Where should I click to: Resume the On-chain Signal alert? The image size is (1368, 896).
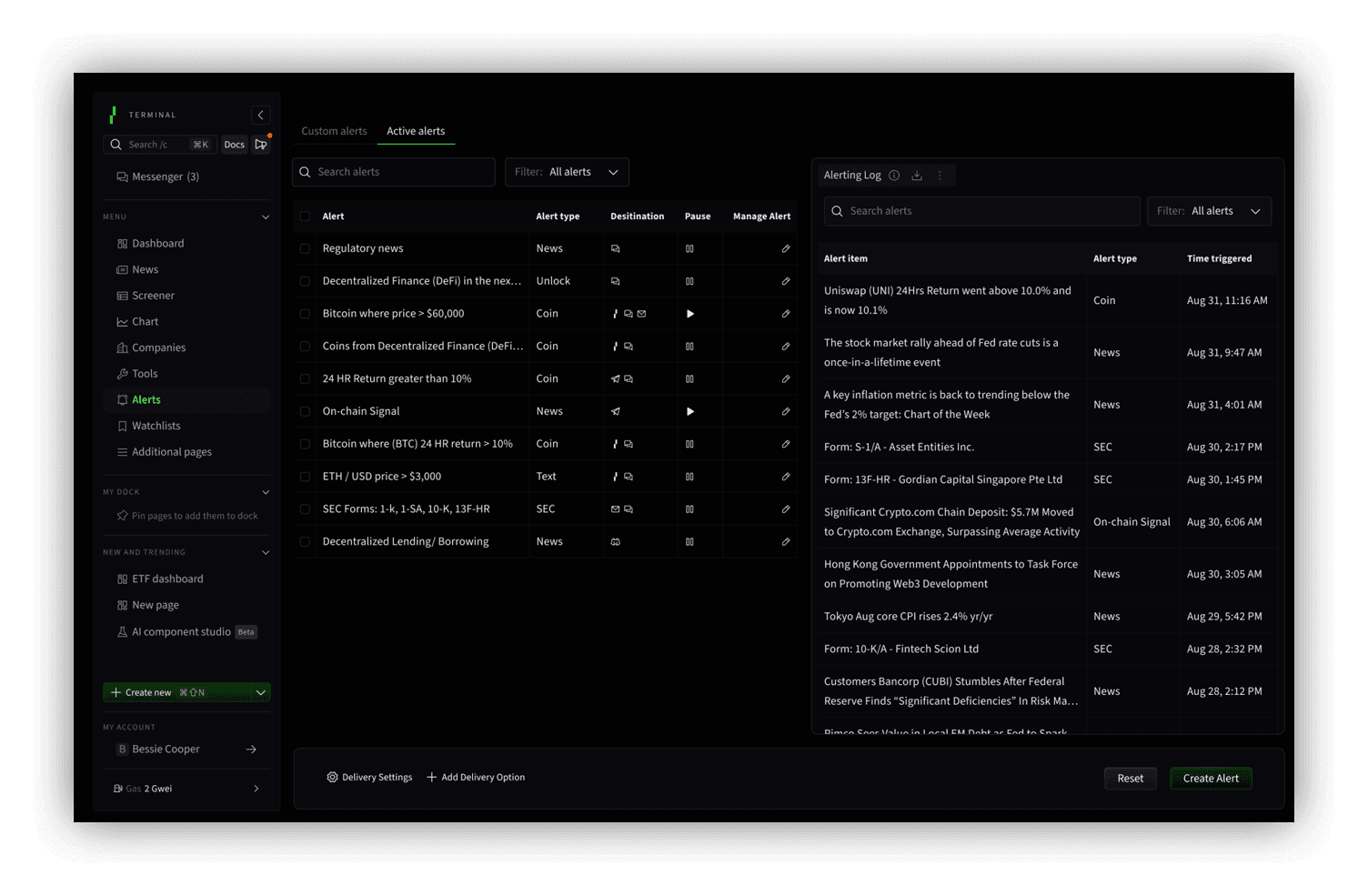coord(689,411)
